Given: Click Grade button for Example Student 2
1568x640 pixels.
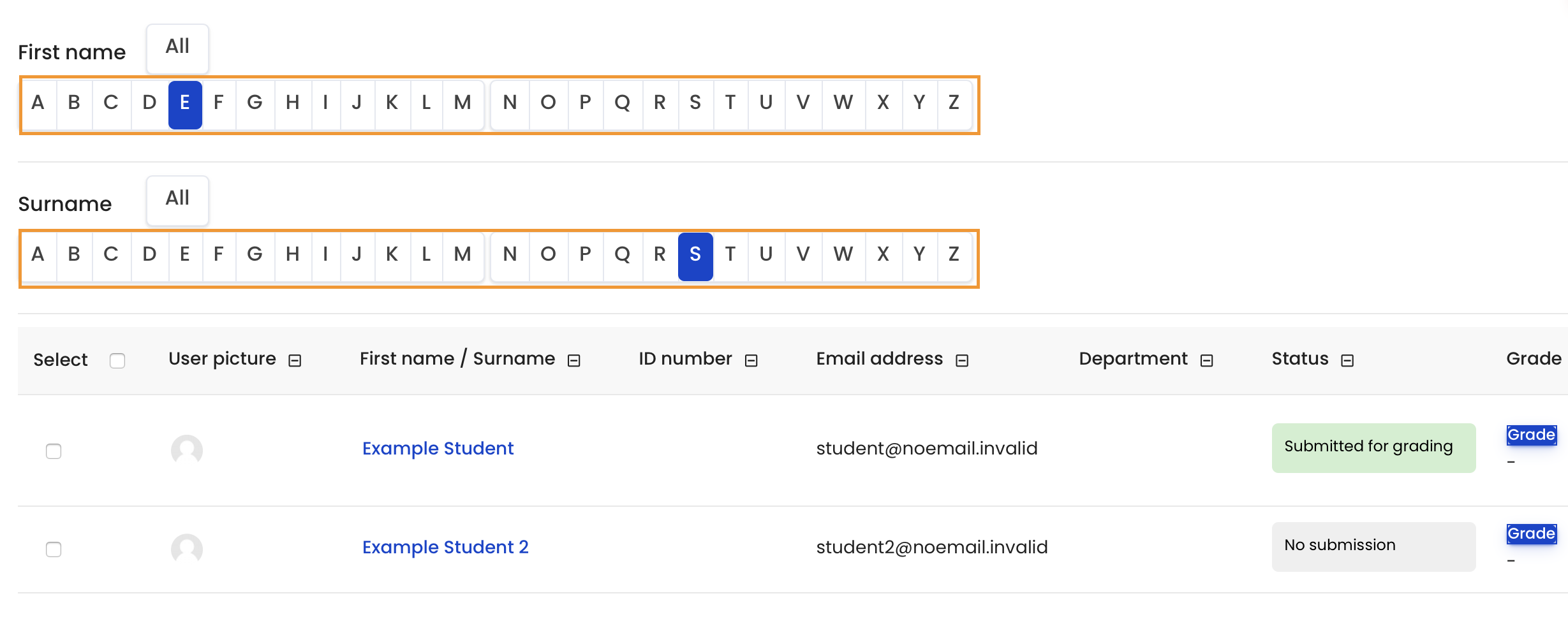Looking at the screenshot, I should pyautogui.click(x=1531, y=534).
